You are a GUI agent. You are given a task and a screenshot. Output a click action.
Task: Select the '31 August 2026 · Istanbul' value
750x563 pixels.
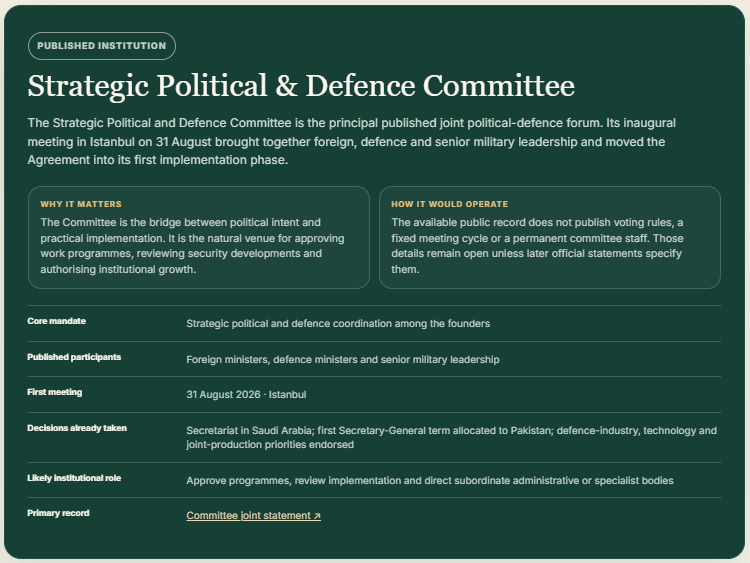tap(246, 395)
